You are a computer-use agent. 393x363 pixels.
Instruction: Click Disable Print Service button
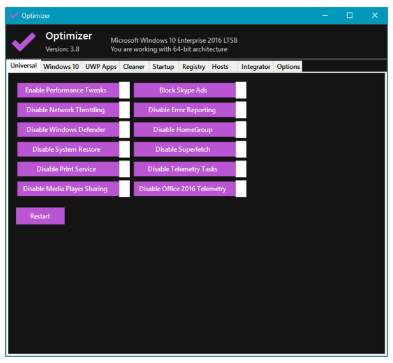[x=68, y=169]
